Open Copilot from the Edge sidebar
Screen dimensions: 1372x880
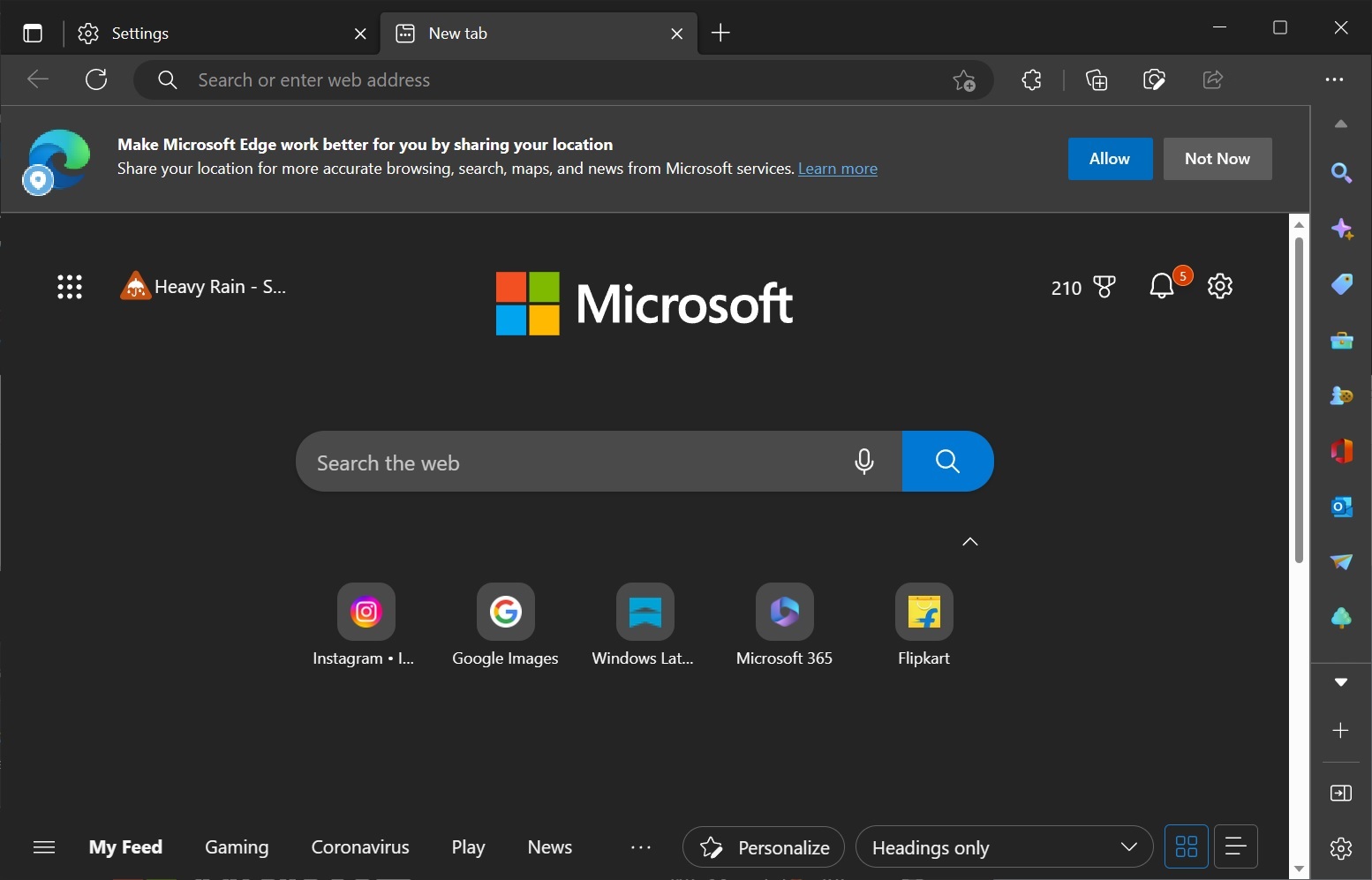(1343, 229)
